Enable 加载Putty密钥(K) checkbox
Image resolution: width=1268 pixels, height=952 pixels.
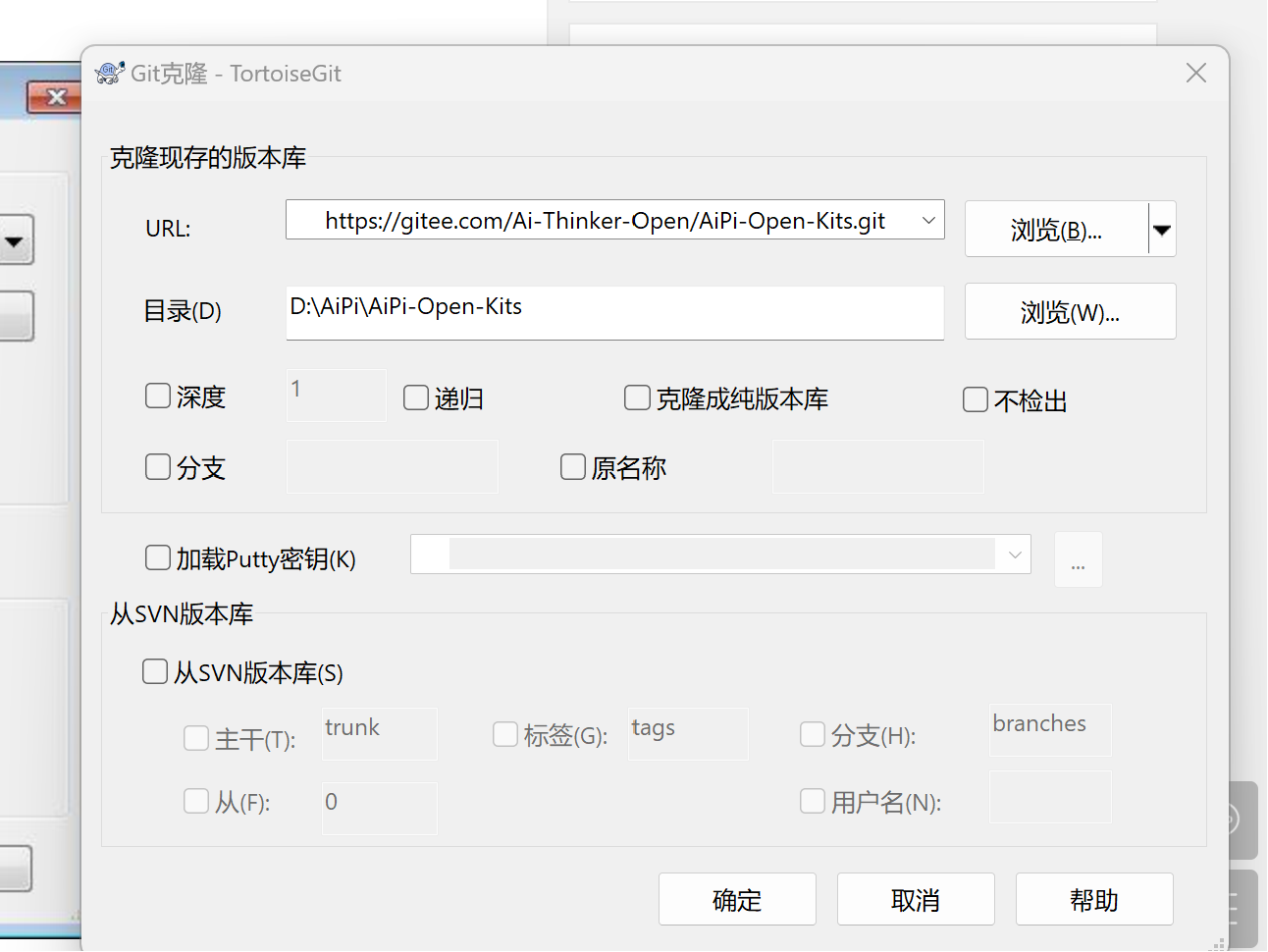point(158,557)
